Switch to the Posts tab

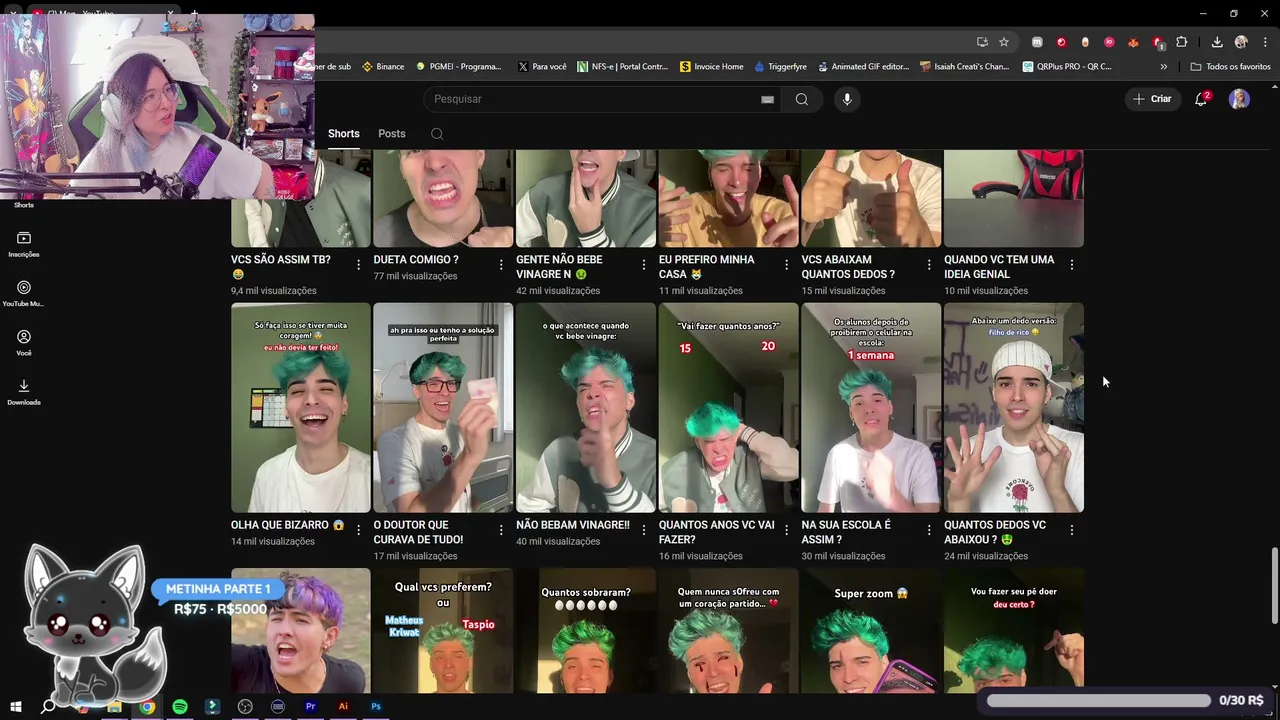coord(392,133)
